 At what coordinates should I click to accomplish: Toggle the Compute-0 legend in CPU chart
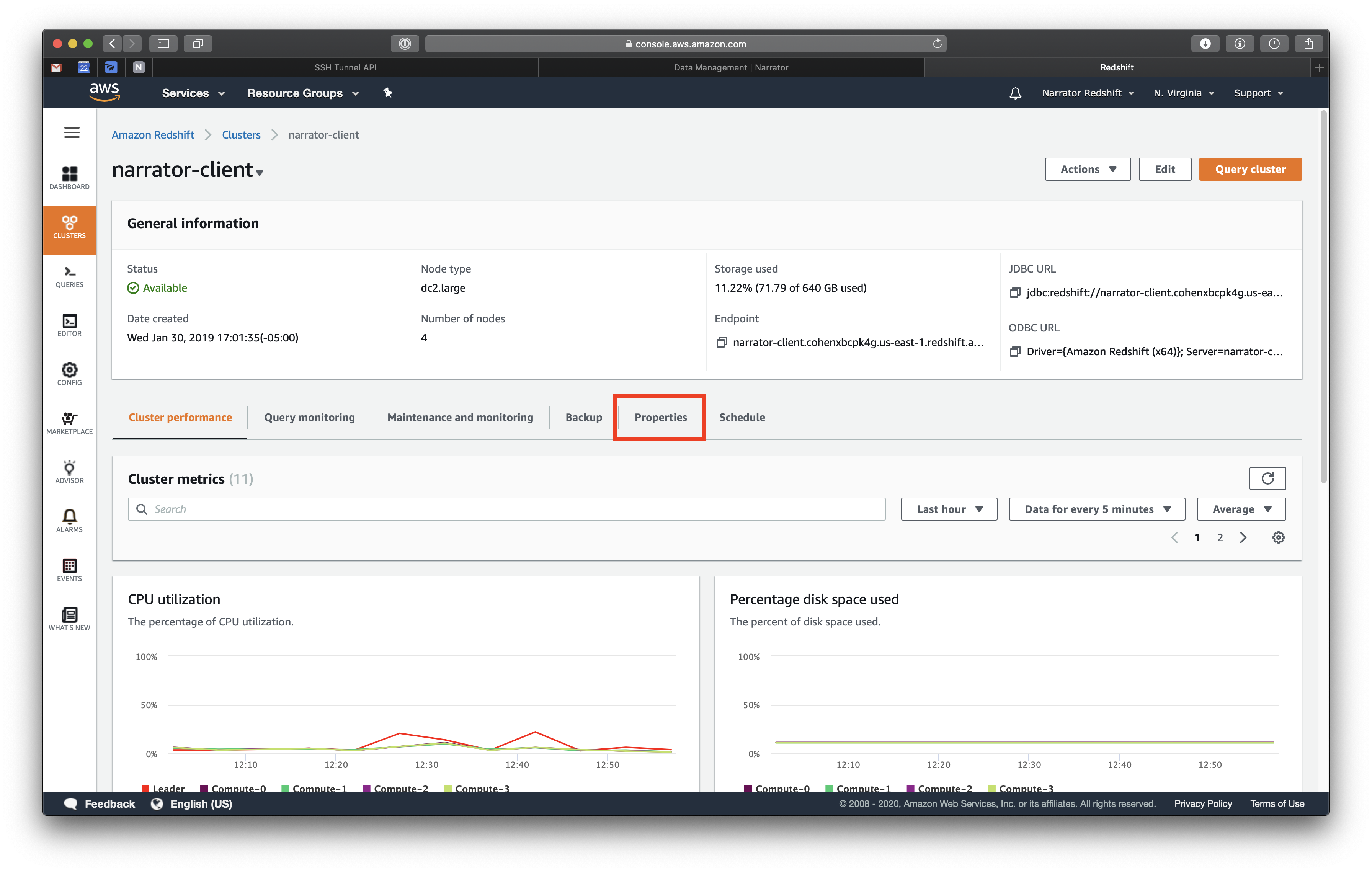click(x=232, y=788)
